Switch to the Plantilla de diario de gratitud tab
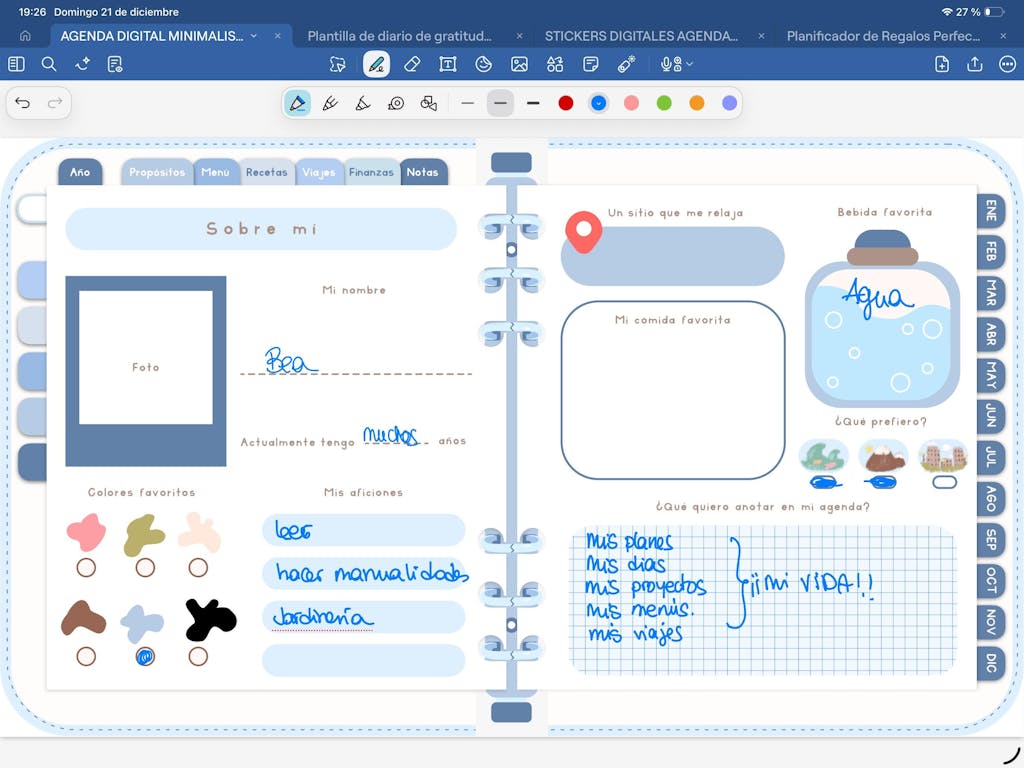 [400, 36]
